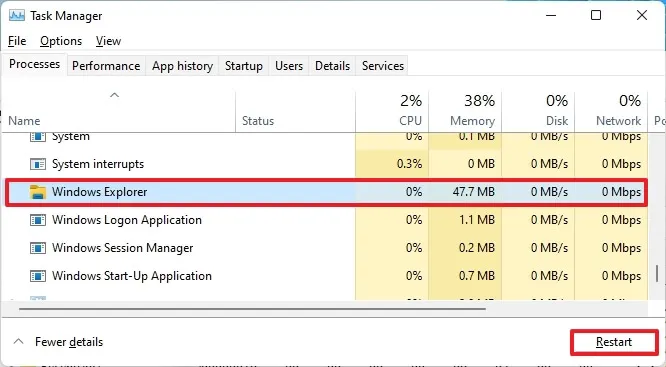
Task: Click the Windows Session Manager icon
Action: coord(38,248)
